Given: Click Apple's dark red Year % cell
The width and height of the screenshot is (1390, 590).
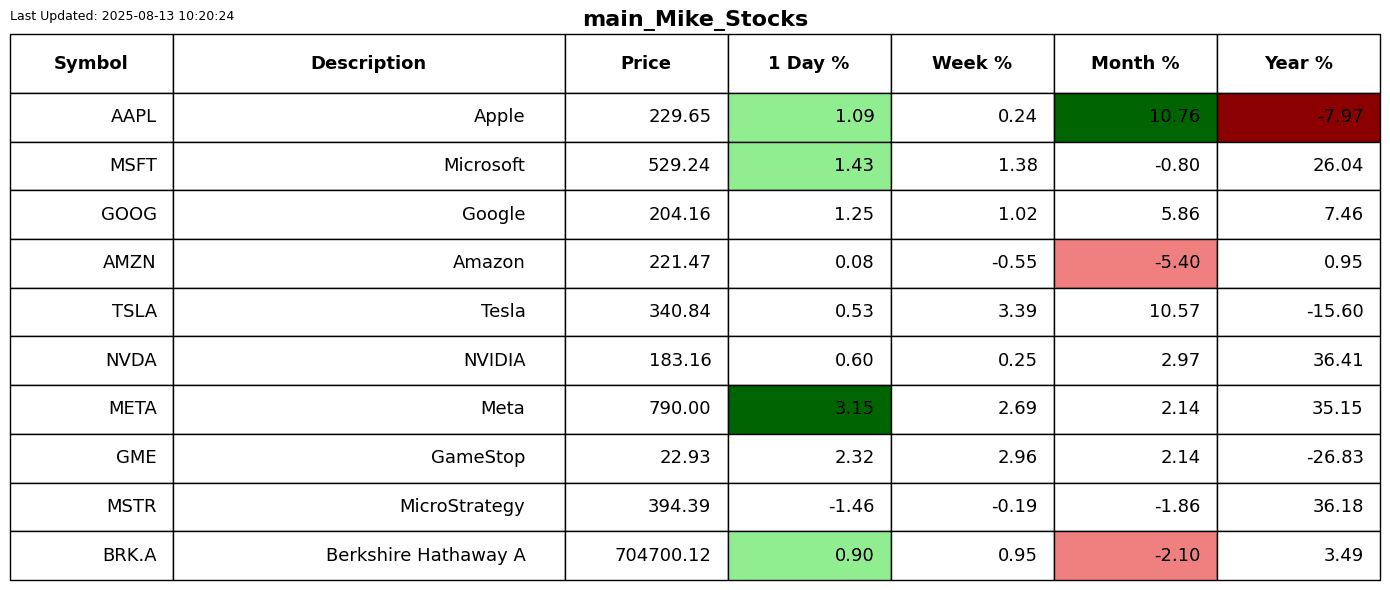Looking at the screenshot, I should tap(1298, 117).
